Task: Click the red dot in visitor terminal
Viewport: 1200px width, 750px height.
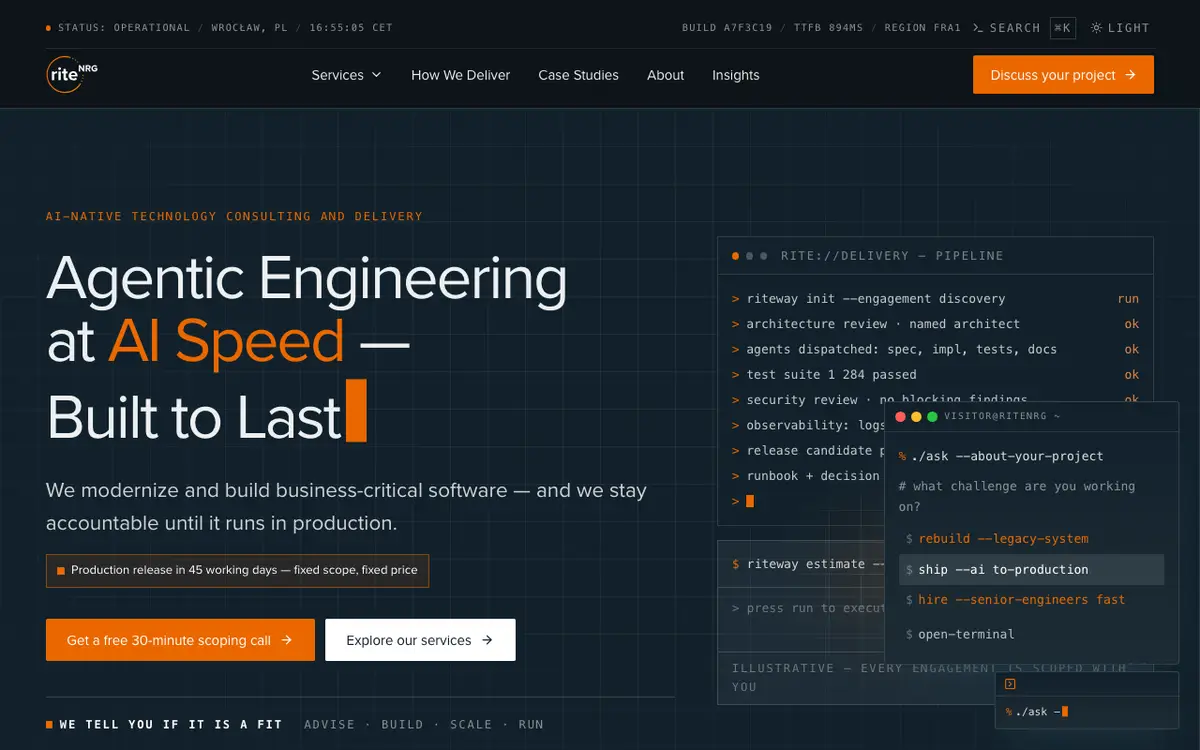Action: [900, 416]
